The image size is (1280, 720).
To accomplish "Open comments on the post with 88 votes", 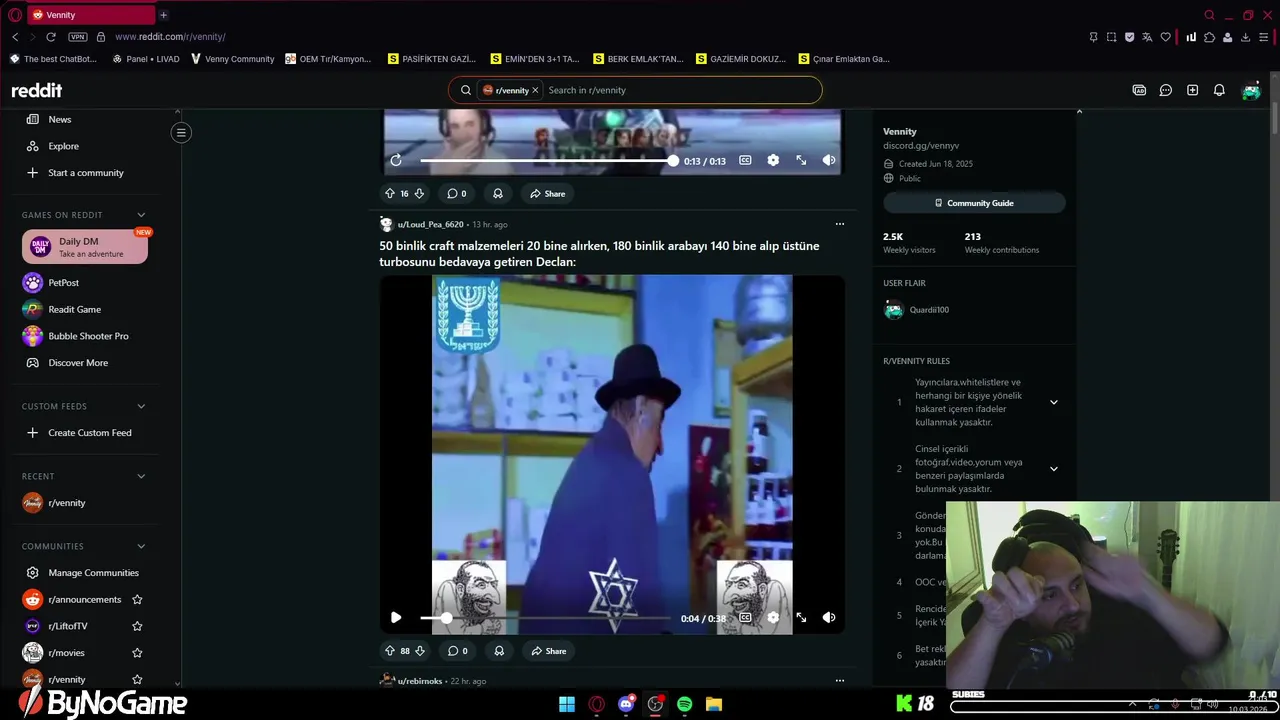I will pos(457,651).
